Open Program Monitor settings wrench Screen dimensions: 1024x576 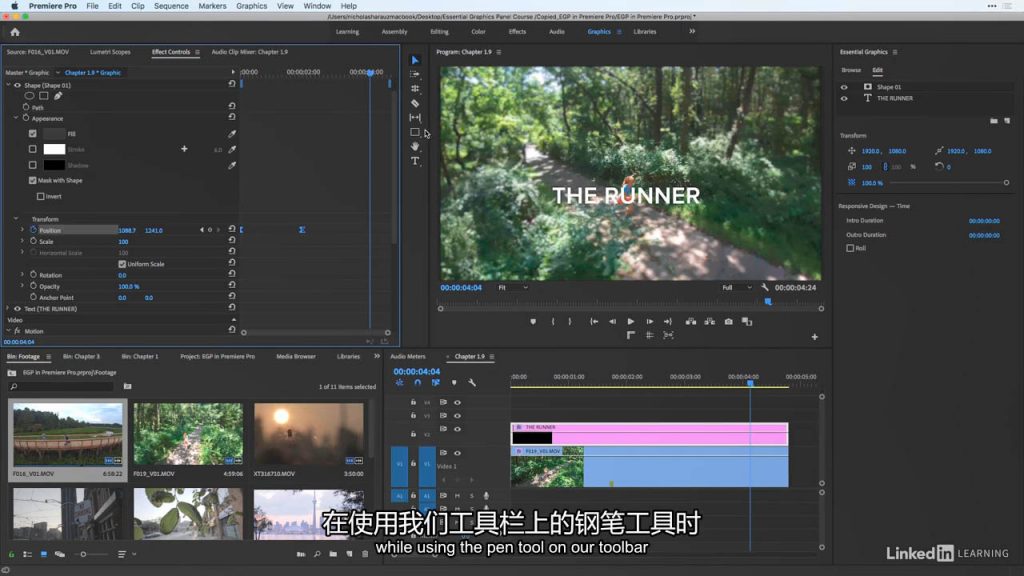[765, 287]
